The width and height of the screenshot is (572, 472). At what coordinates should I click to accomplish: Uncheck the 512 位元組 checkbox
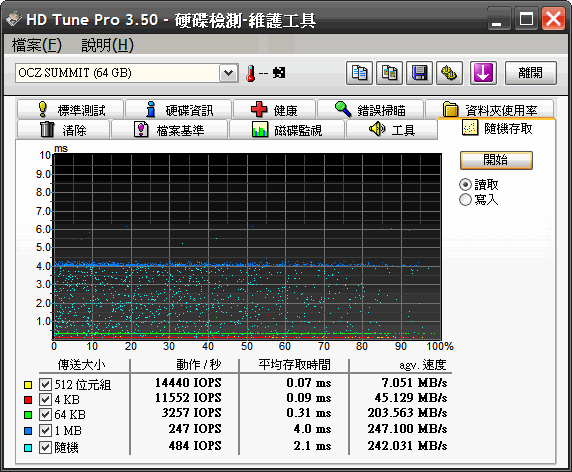[45, 384]
